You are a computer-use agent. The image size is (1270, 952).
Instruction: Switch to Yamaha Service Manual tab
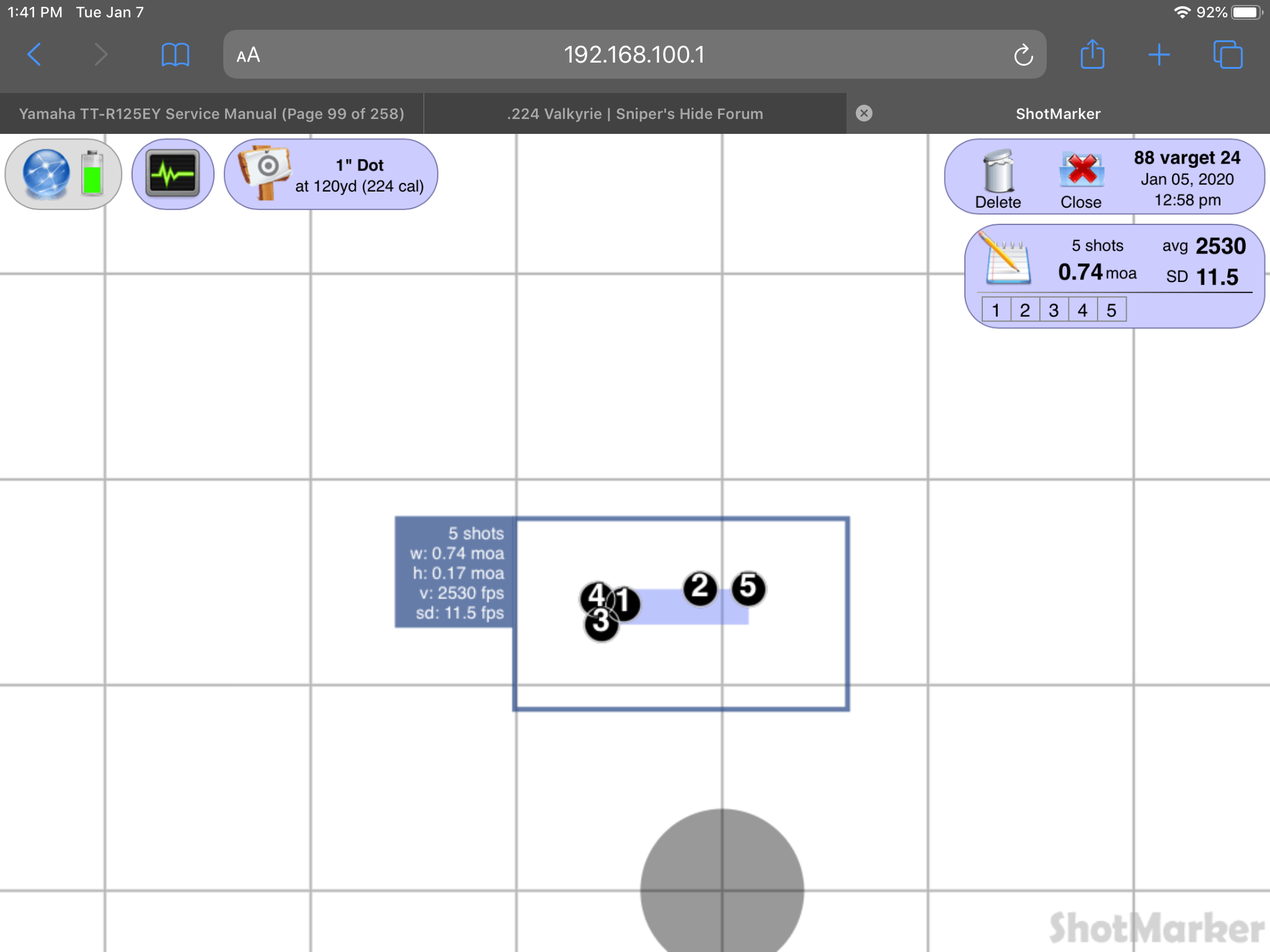point(211,113)
